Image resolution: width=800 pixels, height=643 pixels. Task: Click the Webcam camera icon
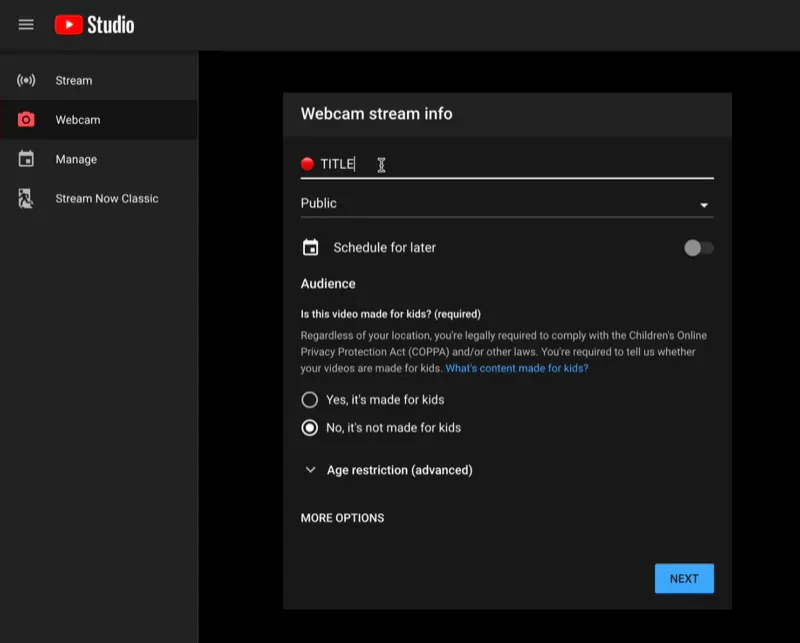point(26,120)
